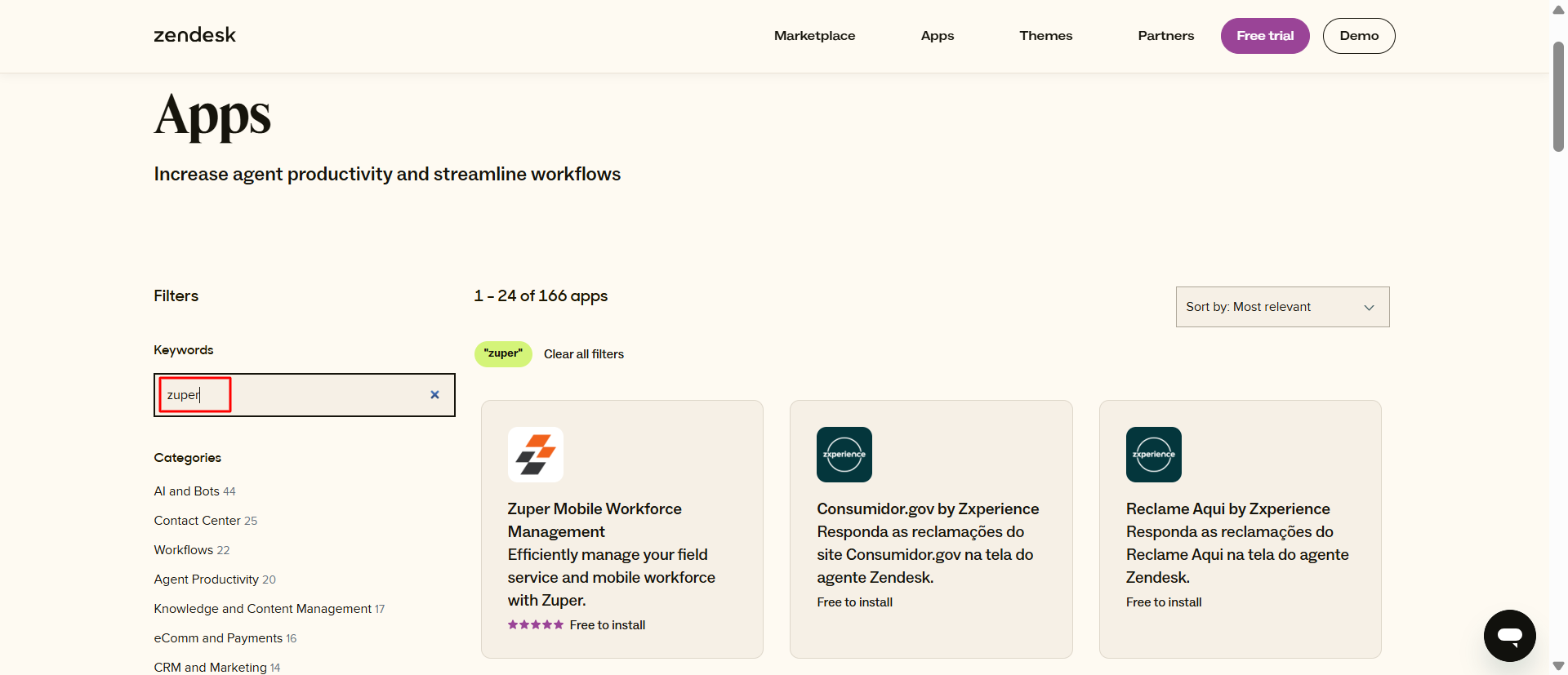Click the page scrollbar thumb
This screenshot has width=1568, height=675.
coord(1558,96)
